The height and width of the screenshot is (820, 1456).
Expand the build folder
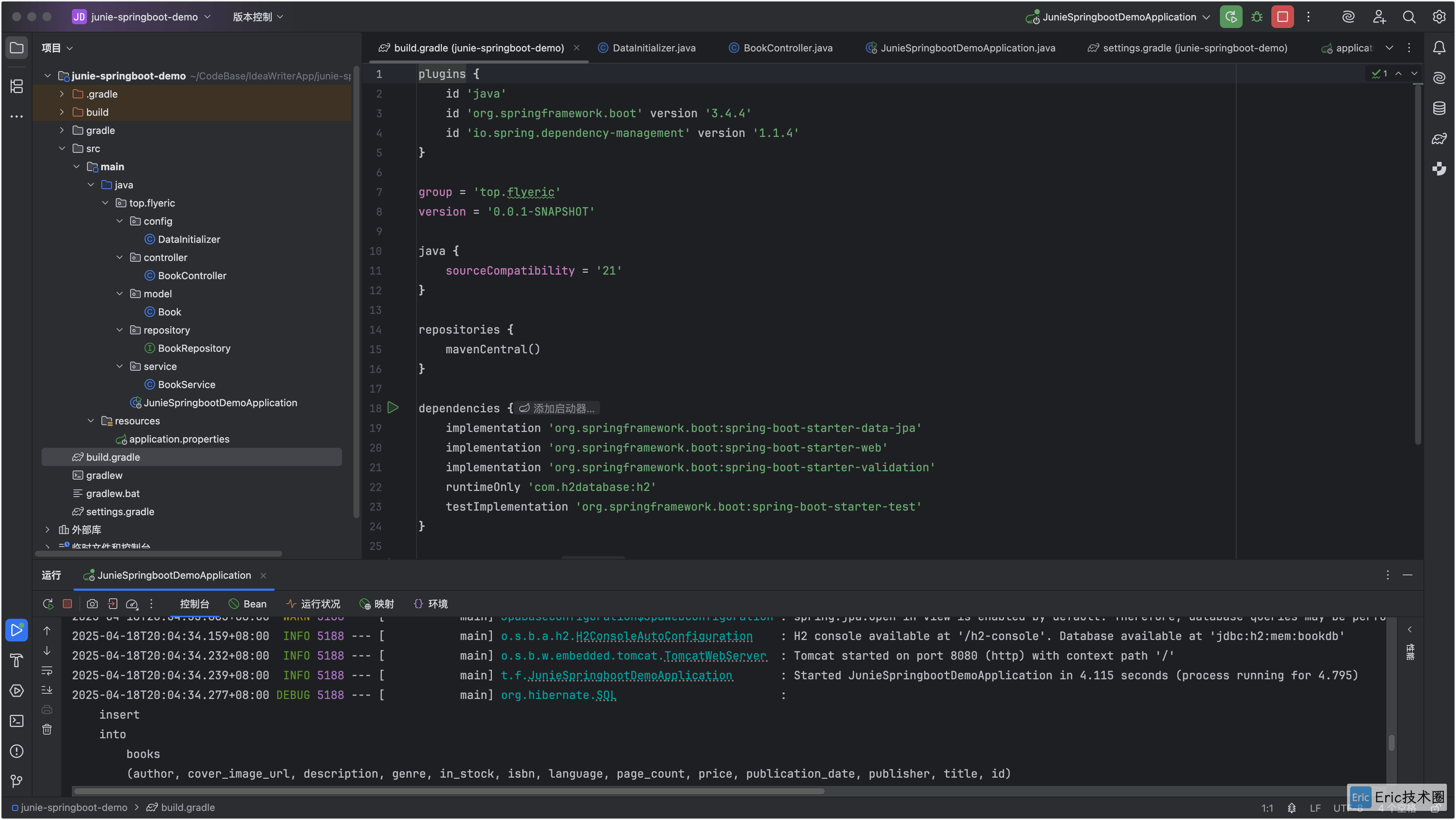point(62,112)
